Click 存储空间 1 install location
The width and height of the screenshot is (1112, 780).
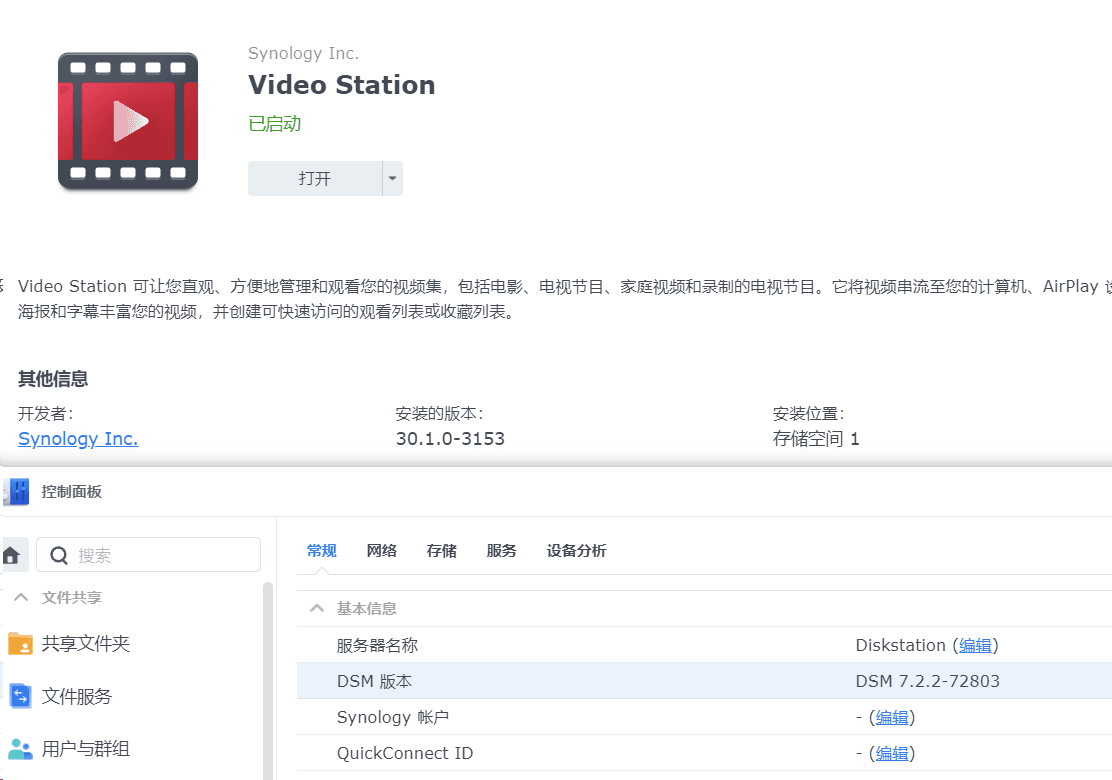[x=816, y=439]
